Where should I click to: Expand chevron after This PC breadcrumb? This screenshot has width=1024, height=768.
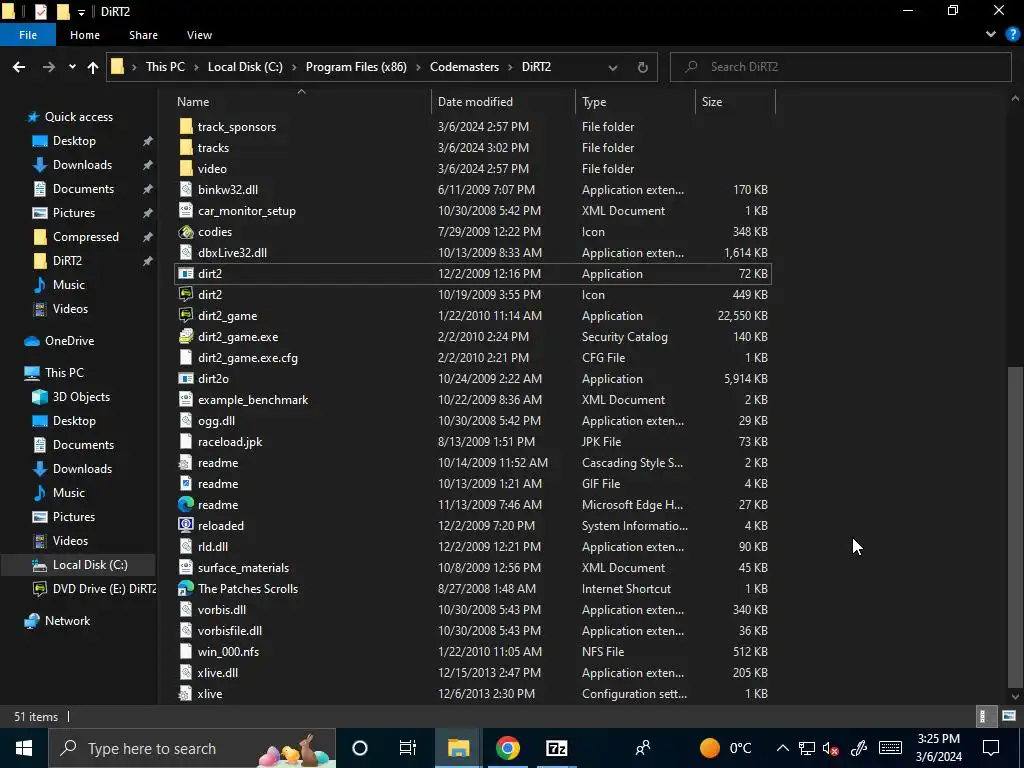(196, 67)
